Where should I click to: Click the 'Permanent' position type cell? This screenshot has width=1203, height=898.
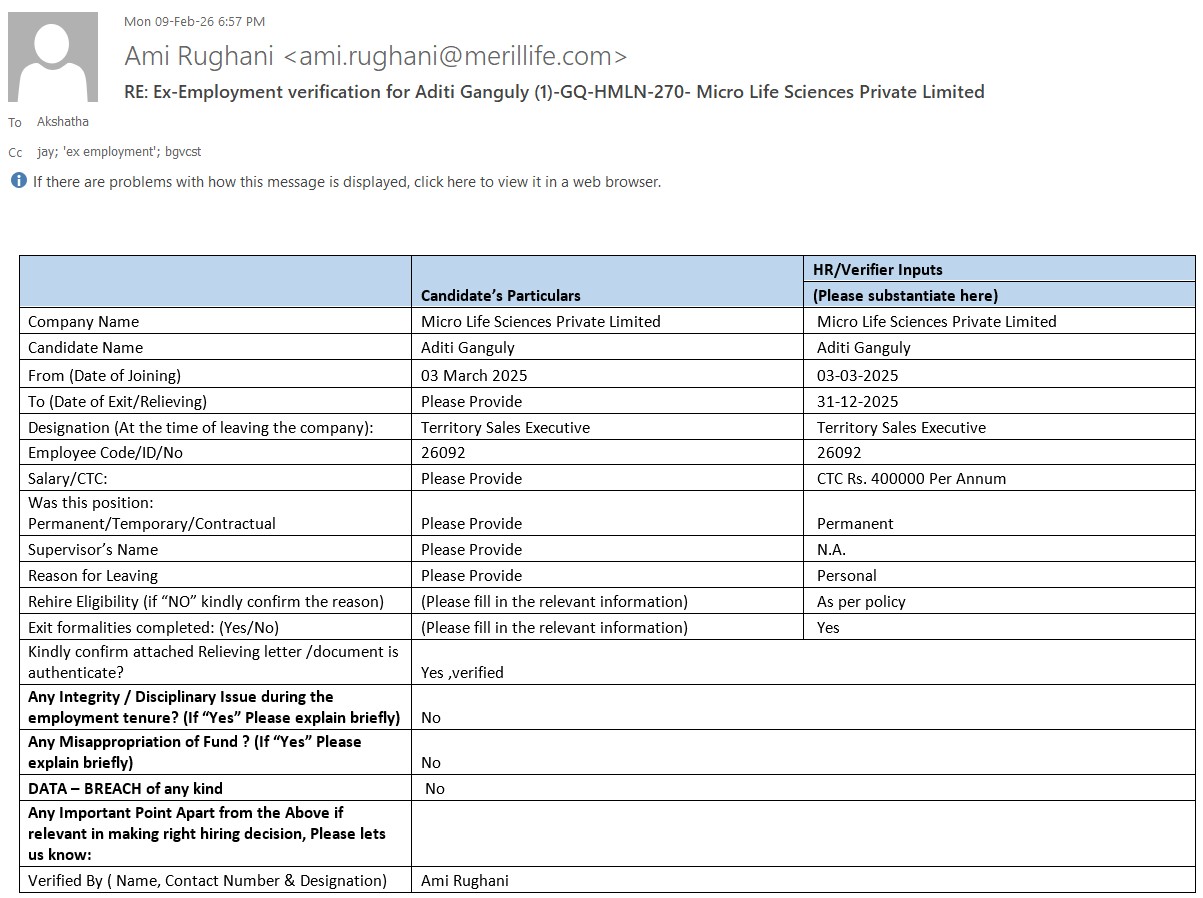(855, 523)
